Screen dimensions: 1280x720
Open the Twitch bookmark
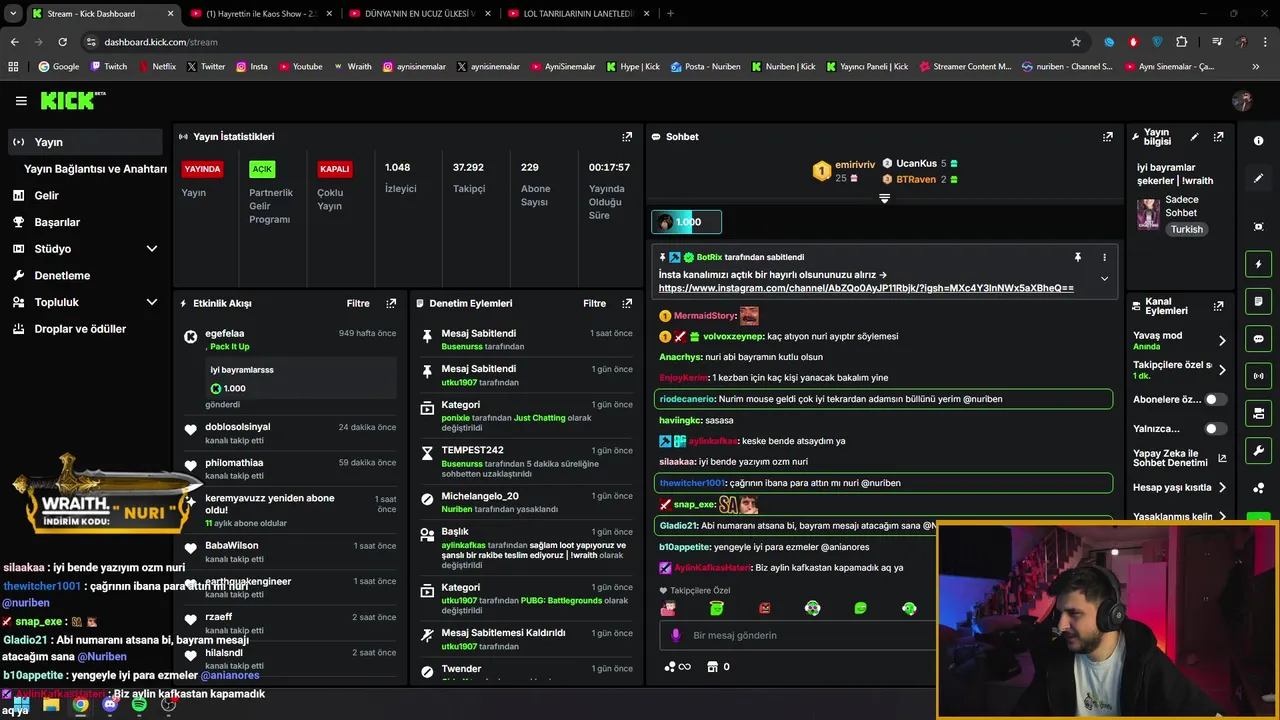point(109,67)
